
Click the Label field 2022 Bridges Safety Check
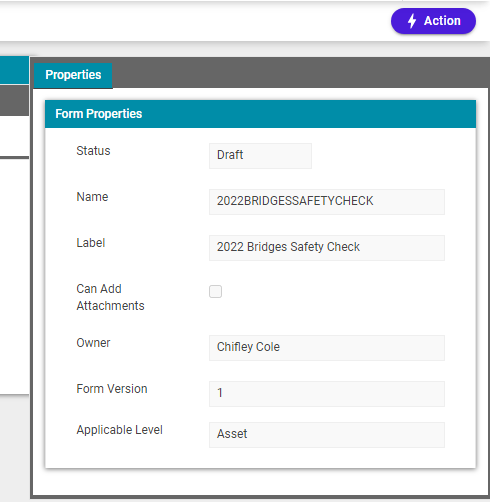click(327, 248)
